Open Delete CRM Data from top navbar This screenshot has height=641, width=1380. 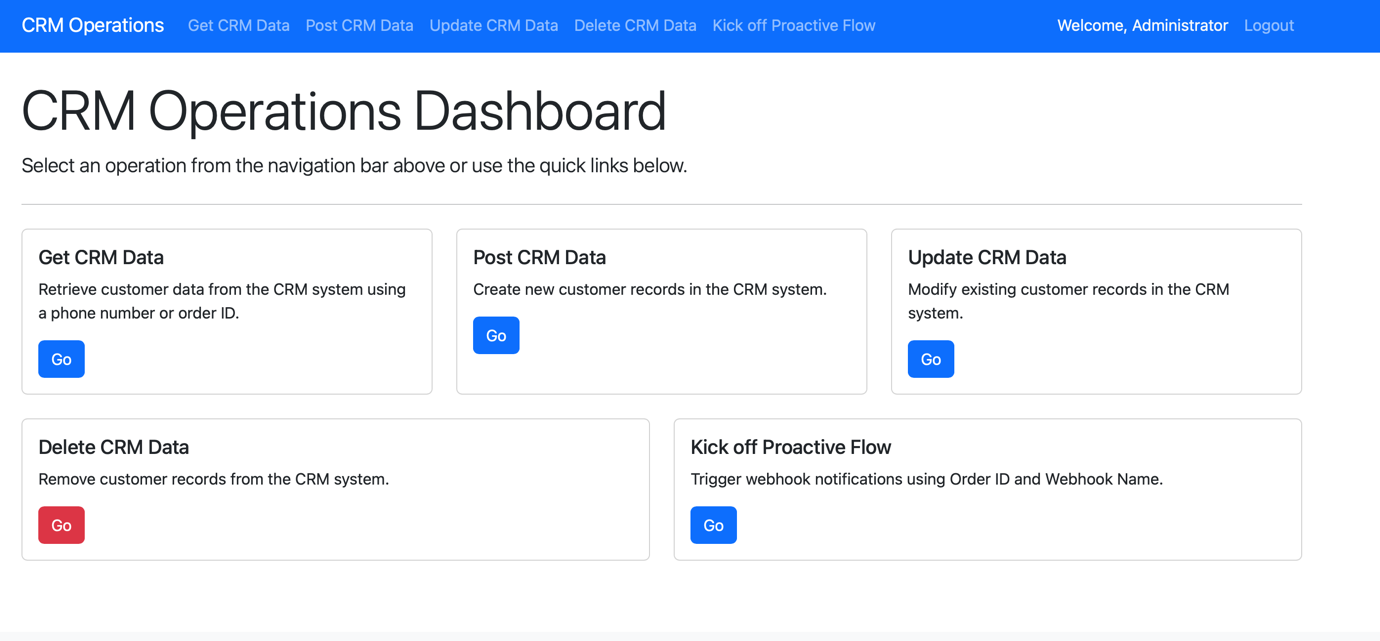tap(635, 26)
